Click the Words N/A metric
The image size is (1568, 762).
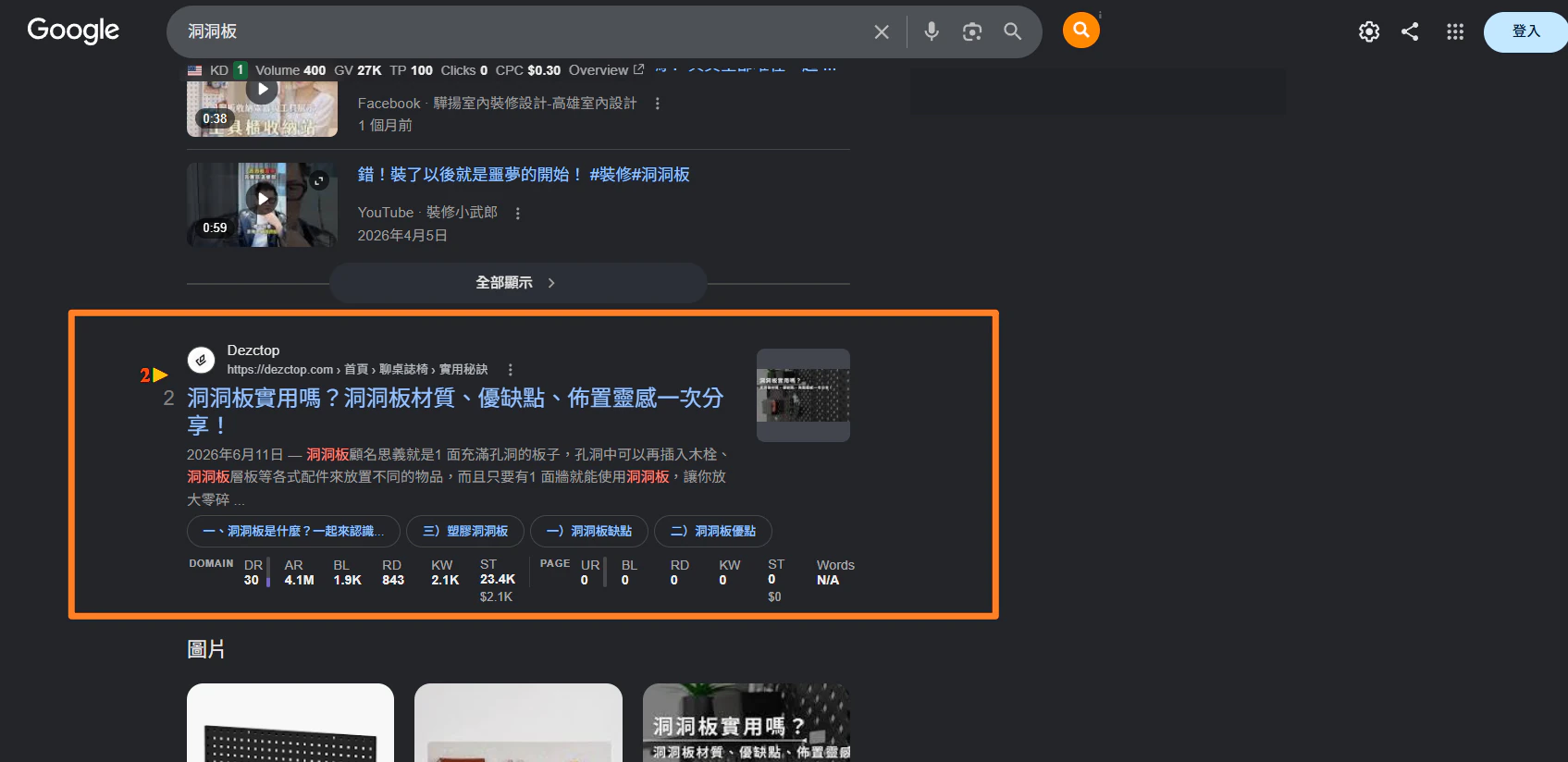coord(835,572)
